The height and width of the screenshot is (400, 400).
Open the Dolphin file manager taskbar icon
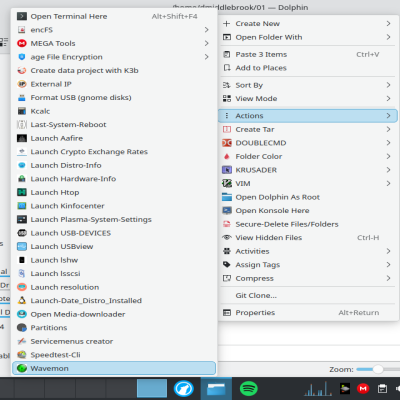(216, 388)
